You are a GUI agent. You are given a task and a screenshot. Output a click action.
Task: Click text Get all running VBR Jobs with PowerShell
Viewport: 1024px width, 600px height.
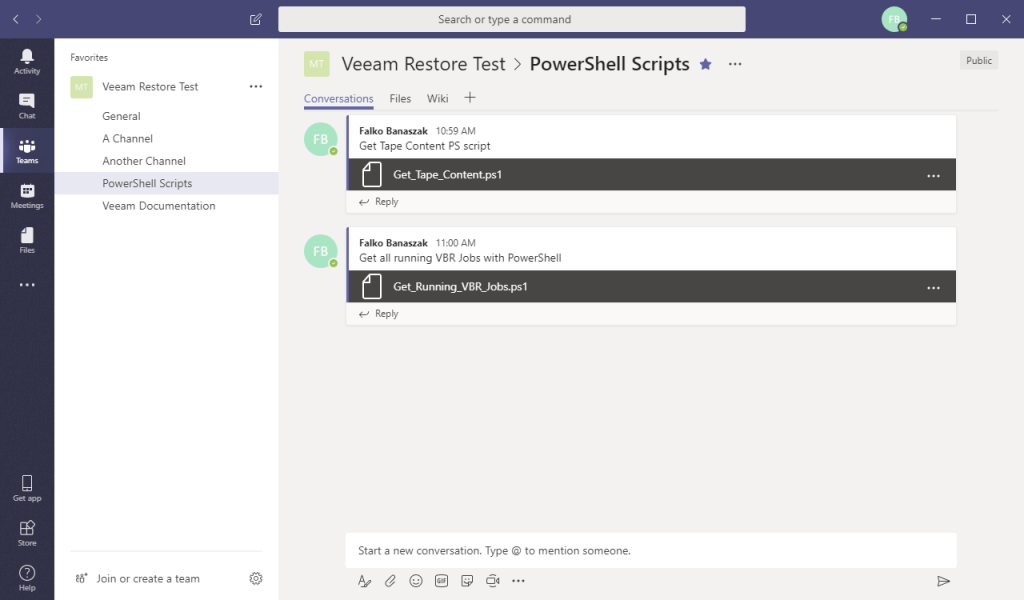pyautogui.click(x=460, y=257)
